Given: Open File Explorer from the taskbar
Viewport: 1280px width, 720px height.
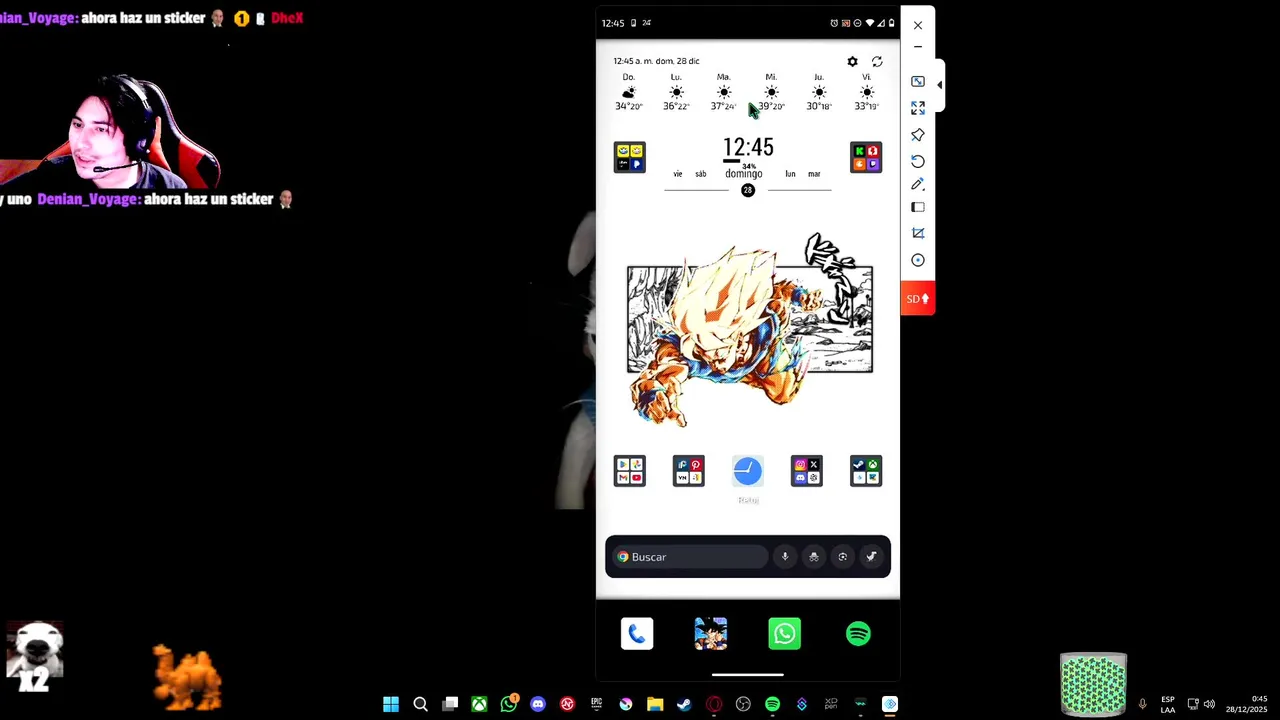Looking at the screenshot, I should click(x=655, y=704).
